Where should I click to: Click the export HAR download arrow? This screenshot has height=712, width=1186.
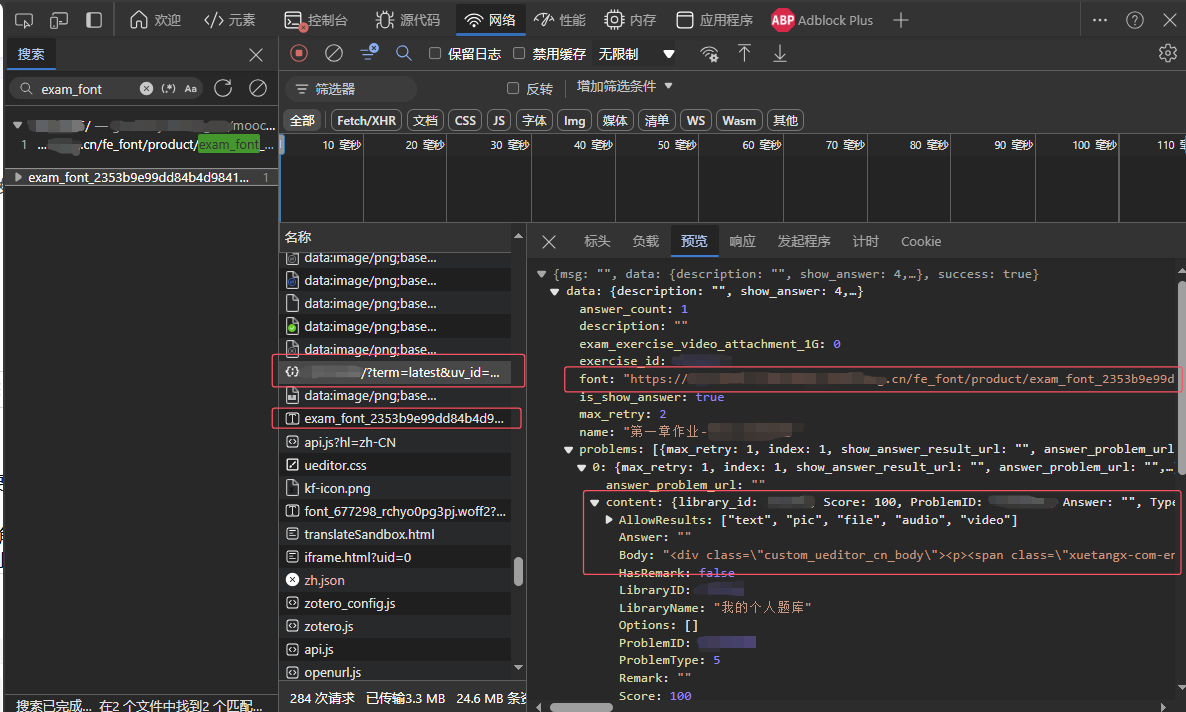[780, 53]
